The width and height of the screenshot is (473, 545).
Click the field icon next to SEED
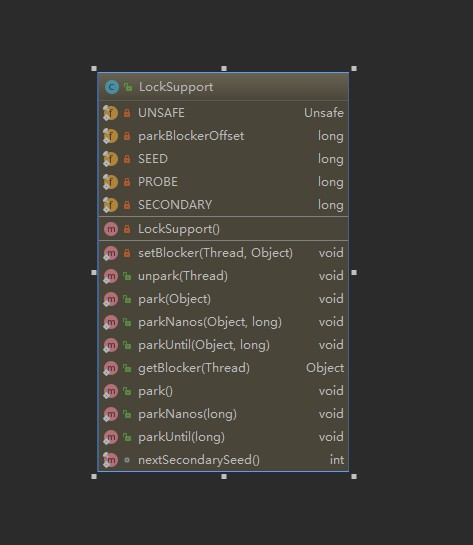coord(111,159)
